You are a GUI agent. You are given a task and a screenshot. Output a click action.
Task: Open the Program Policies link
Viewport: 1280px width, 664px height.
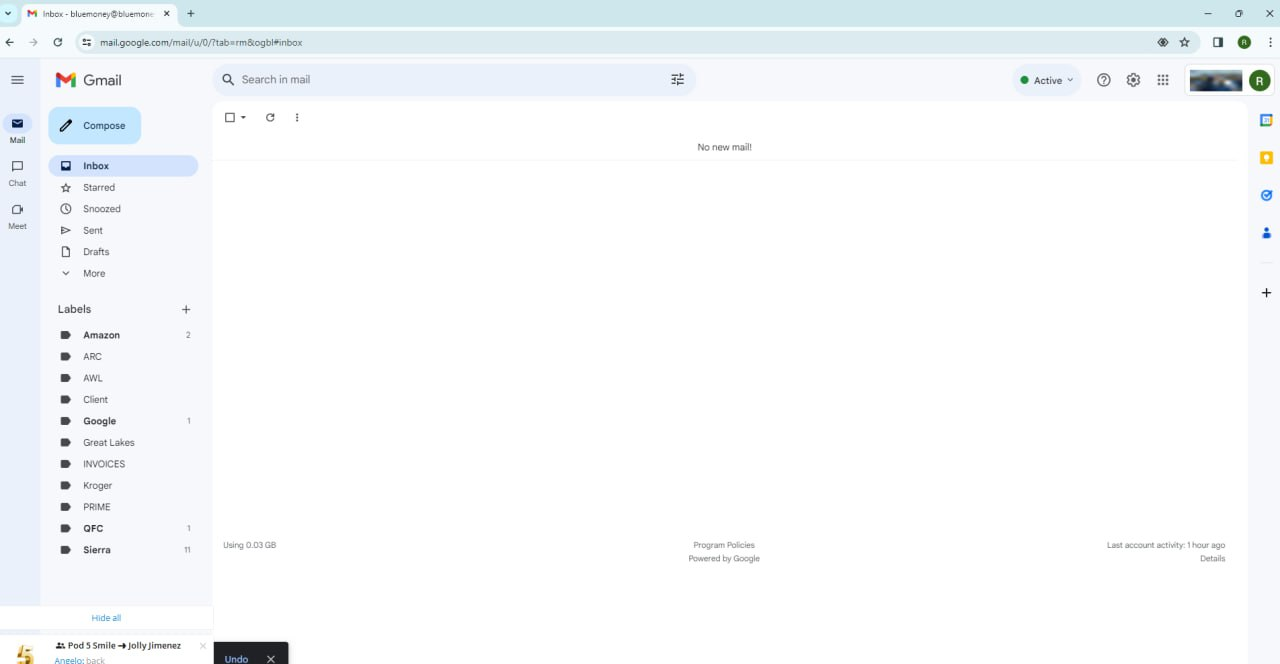[x=724, y=545]
